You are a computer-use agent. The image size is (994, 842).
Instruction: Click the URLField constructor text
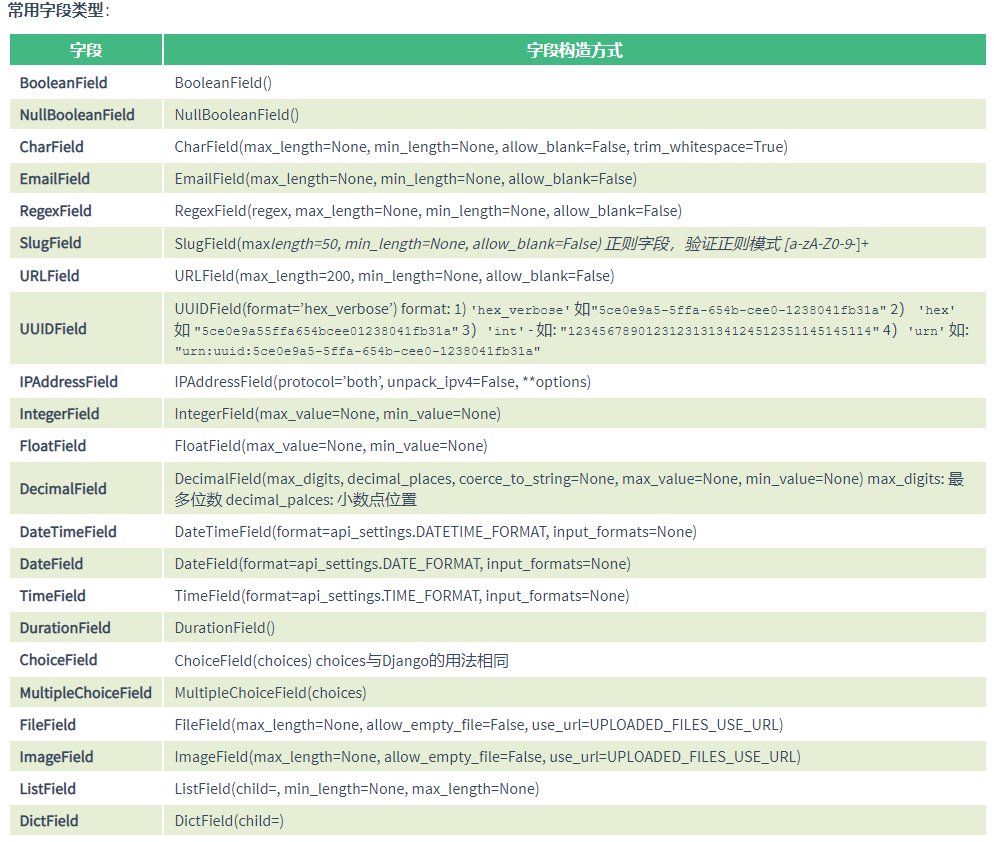tap(394, 276)
